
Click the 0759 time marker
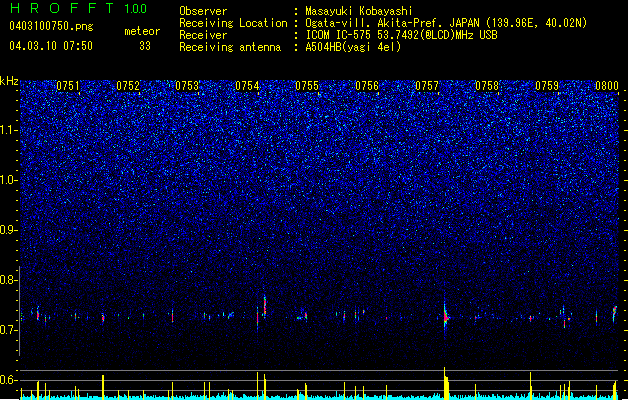pos(547,86)
